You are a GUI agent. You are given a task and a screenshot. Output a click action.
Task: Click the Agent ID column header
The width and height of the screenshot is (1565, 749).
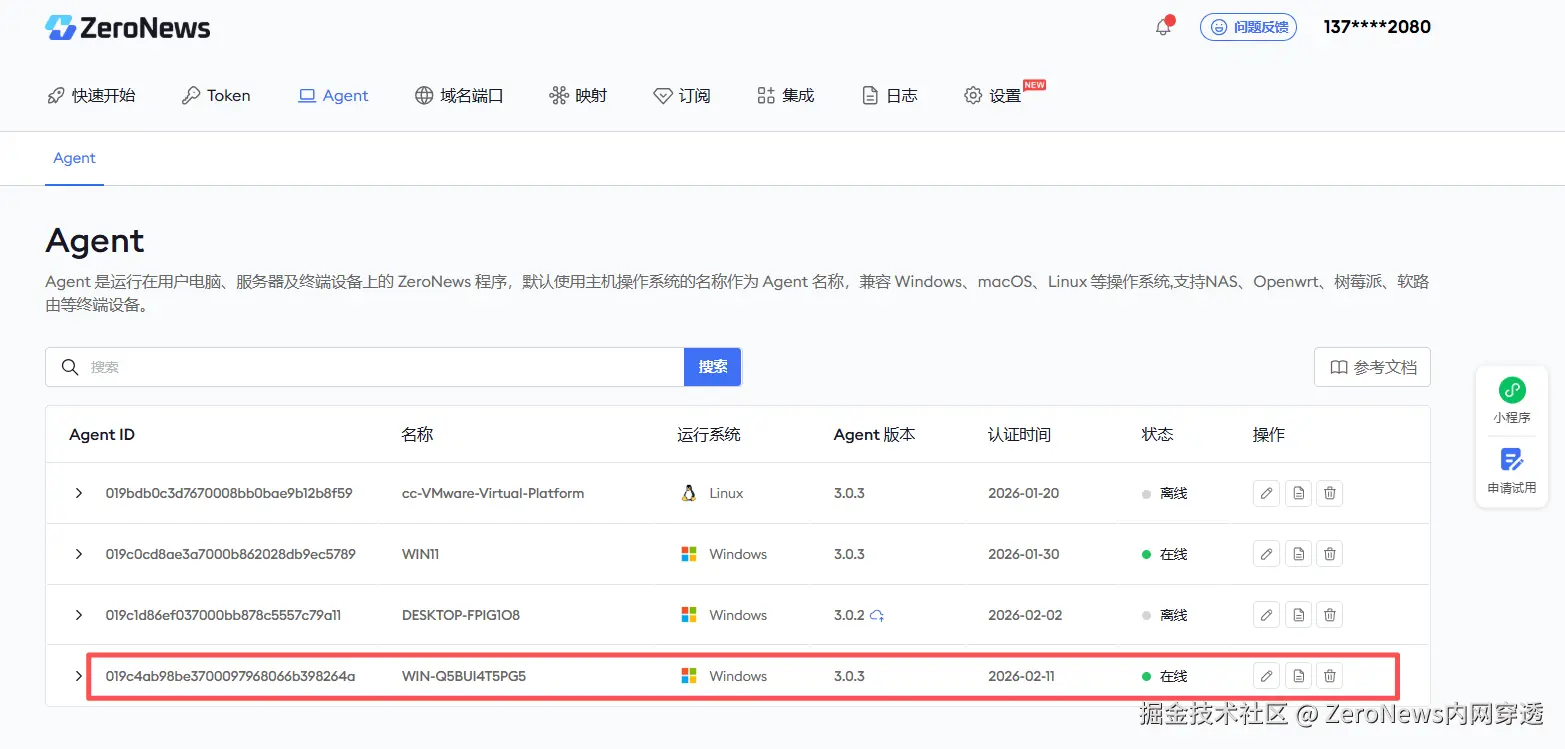pyautogui.click(x=102, y=435)
